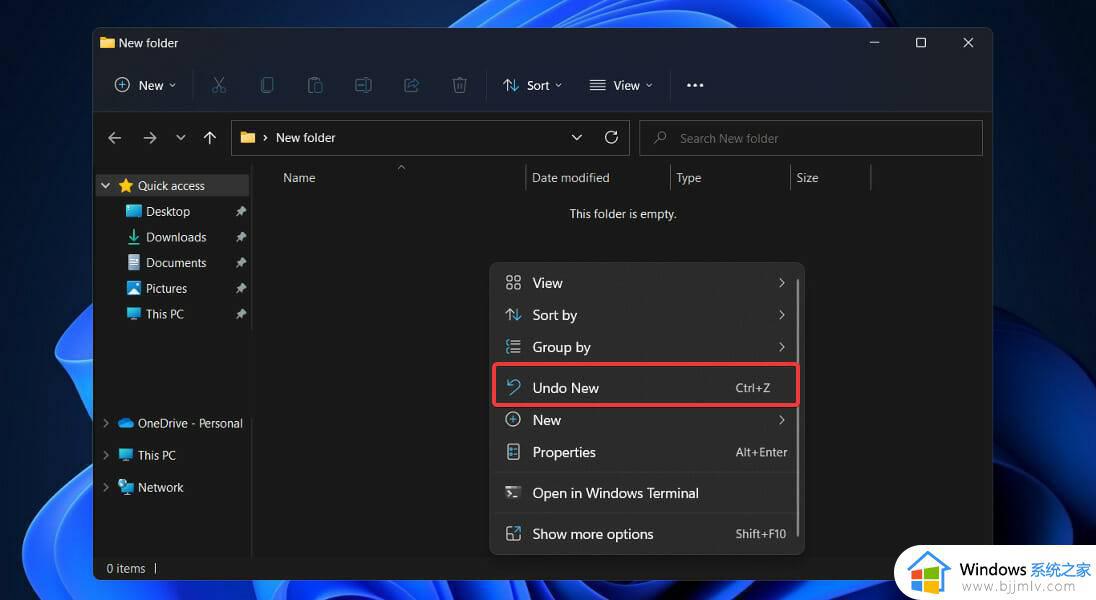Open the See more ellipsis menu
This screenshot has height=600, width=1096.
(x=695, y=85)
